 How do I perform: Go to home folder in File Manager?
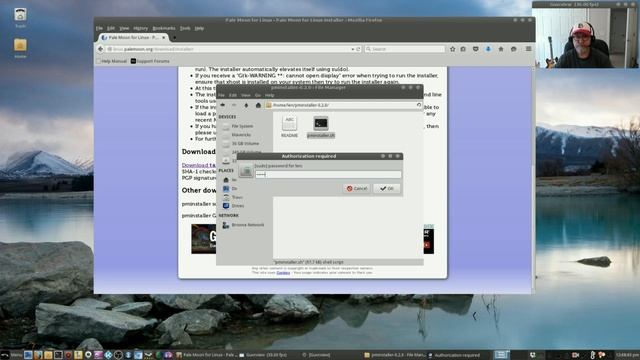click(x=258, y=105)
